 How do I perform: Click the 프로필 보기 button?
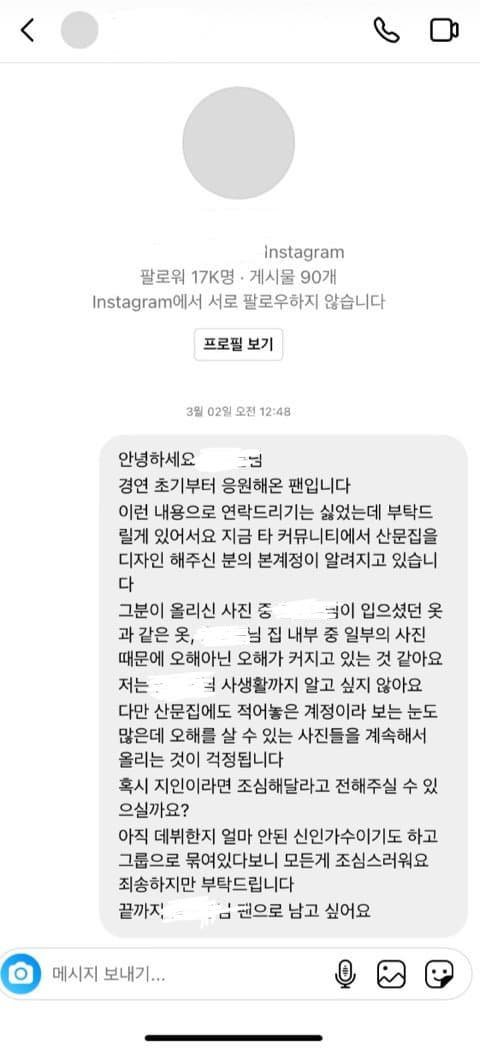pyautogui.click(x=238, y=345)
